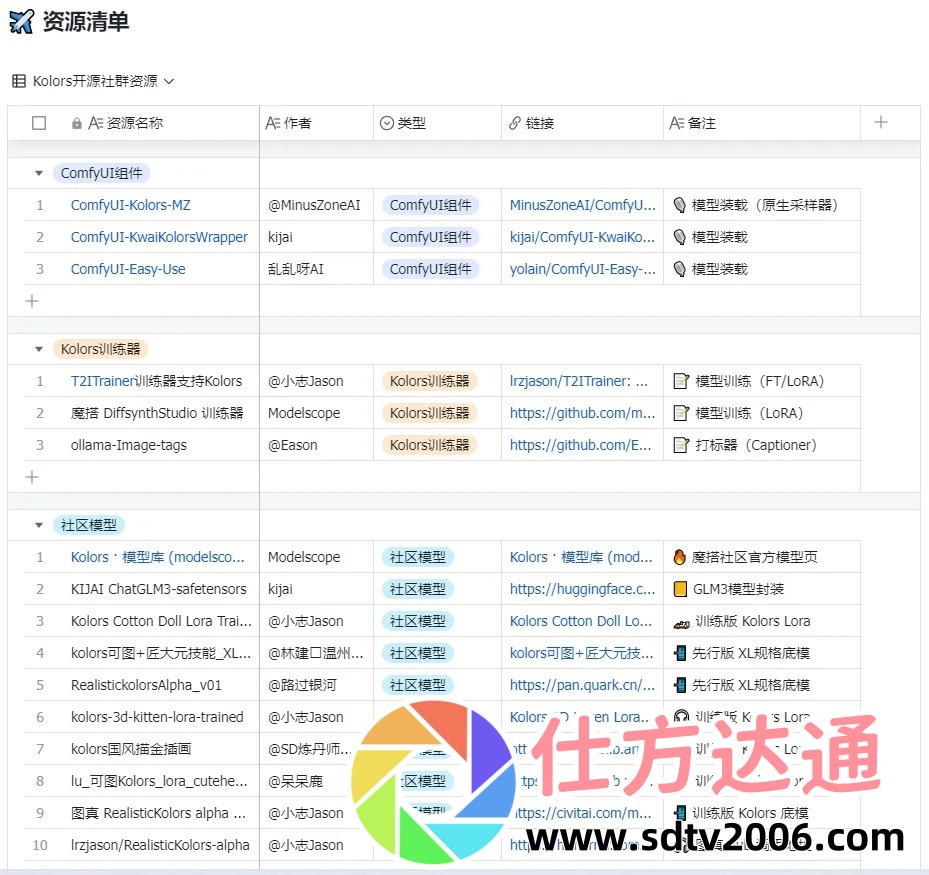The height and width of the screenshot is (875, 929).
Task: Toggle the select-all checkbox in header
Action: tap(39, 123)
